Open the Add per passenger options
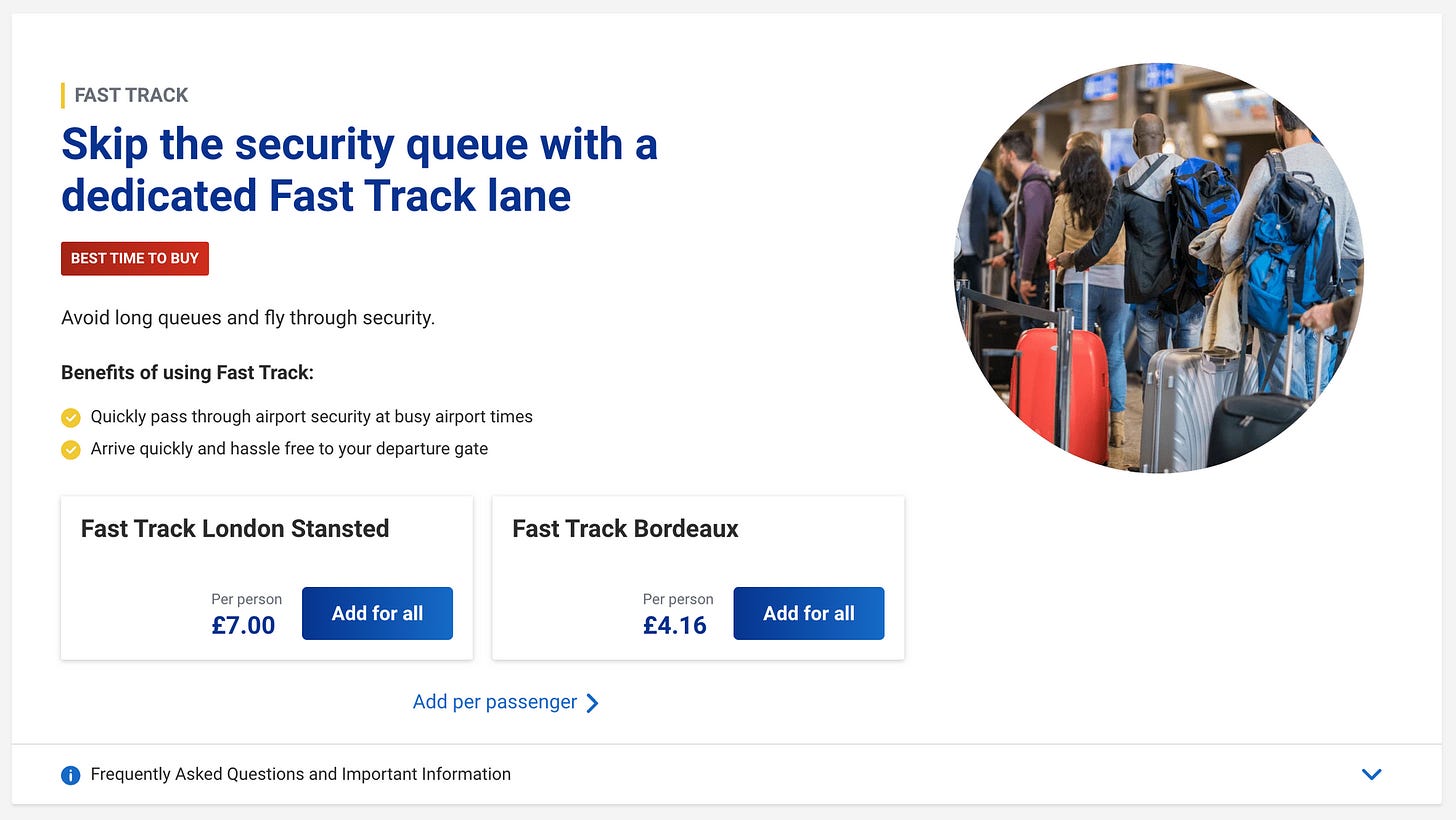The width and height of the screenshot is (1456, 820). point(496,702)
